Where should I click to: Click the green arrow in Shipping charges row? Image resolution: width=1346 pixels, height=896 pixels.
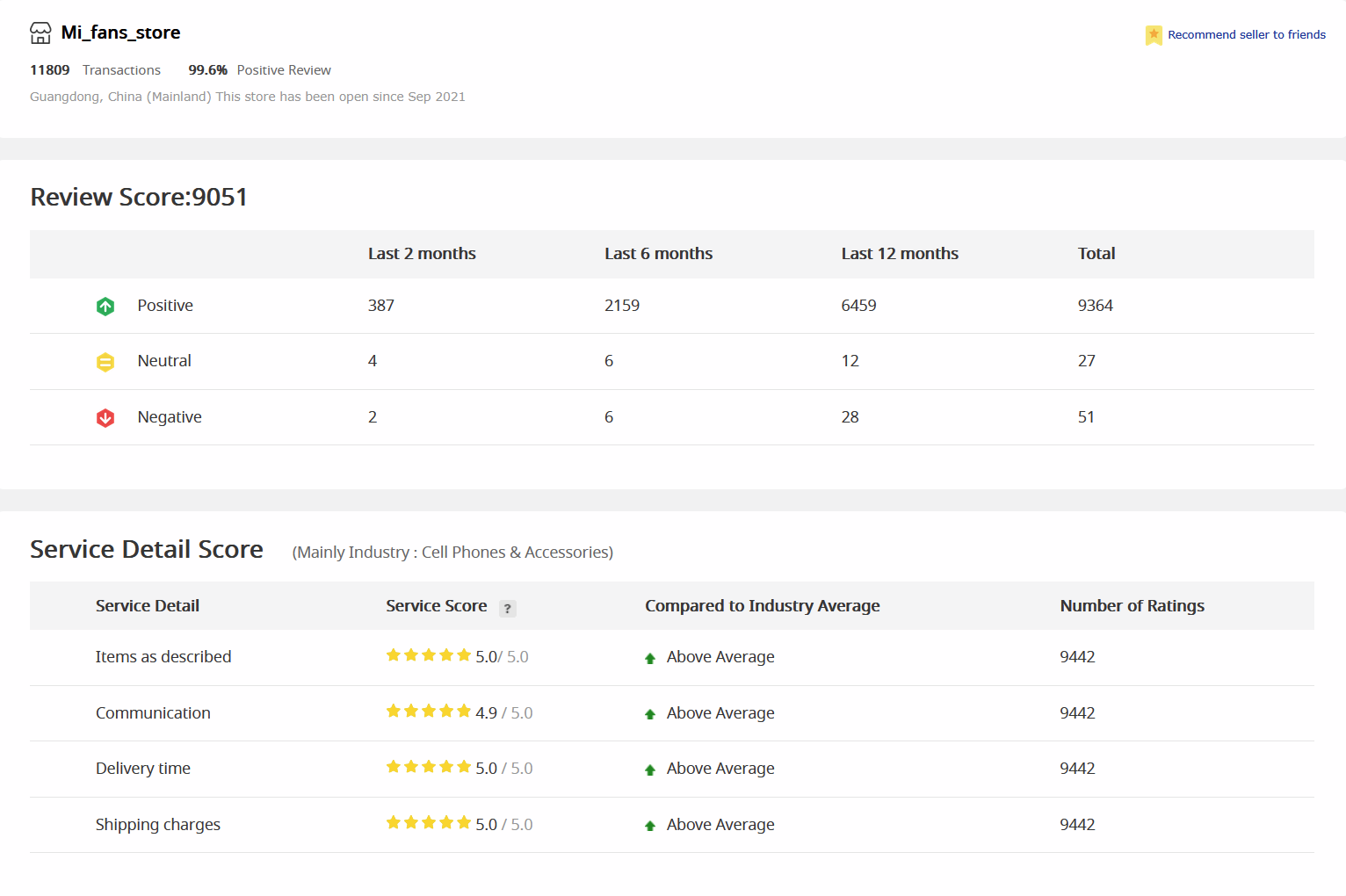click(650, 826)
